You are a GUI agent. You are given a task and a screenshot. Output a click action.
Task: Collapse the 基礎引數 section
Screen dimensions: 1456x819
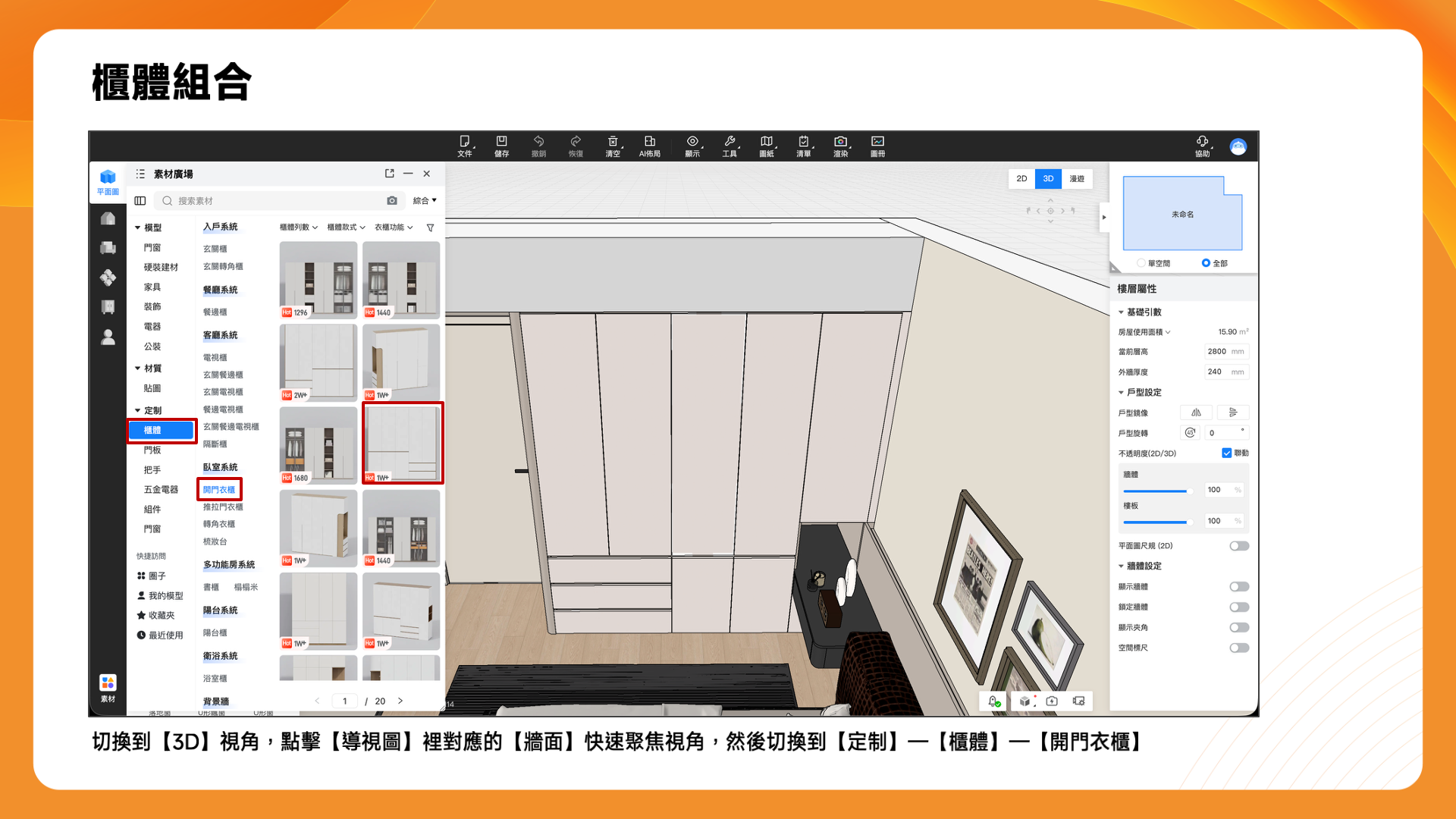[1122, 312]
